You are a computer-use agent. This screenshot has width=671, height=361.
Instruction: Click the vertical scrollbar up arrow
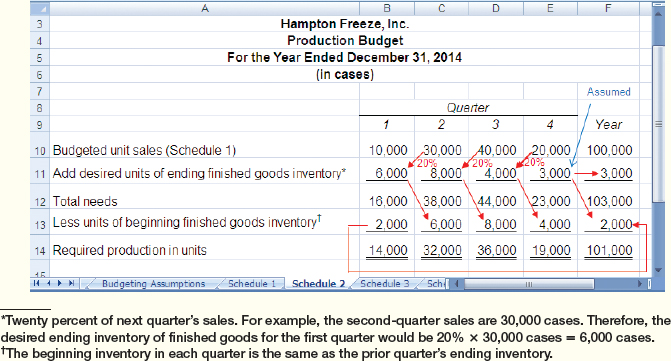(658, 14)
